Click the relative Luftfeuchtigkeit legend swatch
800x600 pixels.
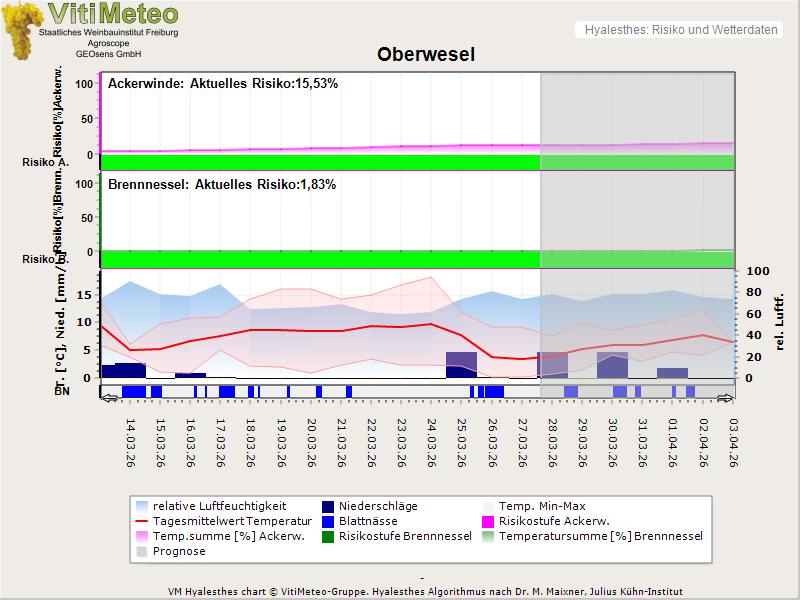(144, 506)
